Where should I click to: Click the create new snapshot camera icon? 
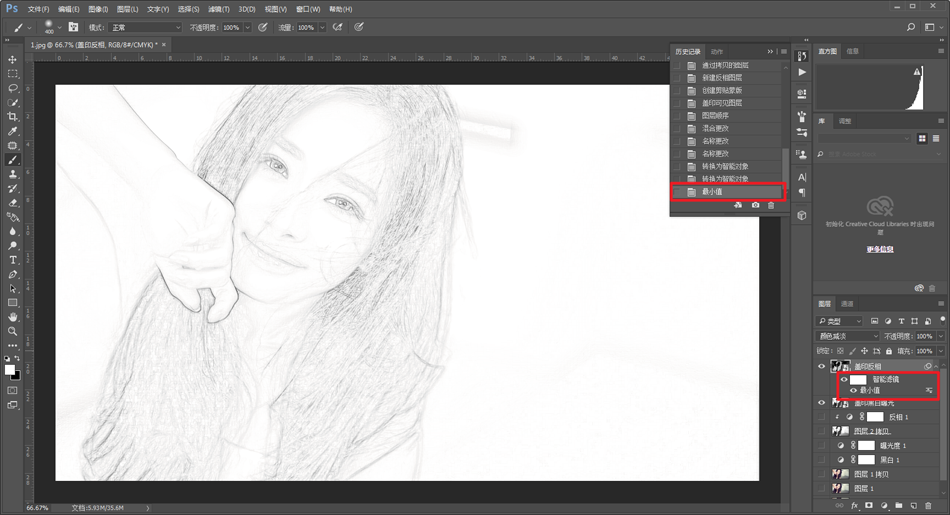[x=755, y=206]
